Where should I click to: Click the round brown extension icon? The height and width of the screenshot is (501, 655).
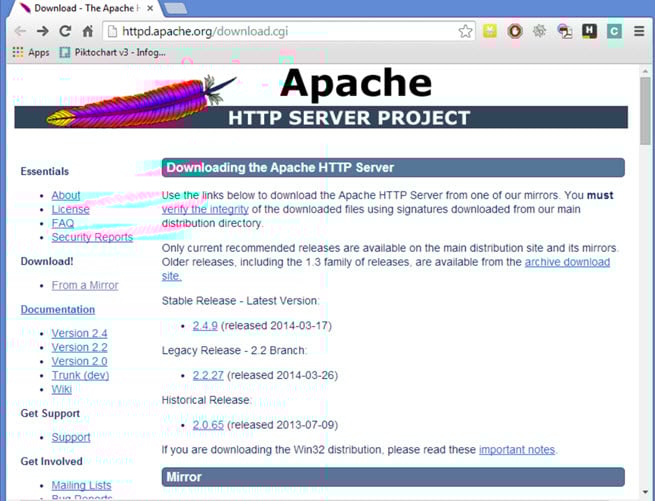pos(515,31)
